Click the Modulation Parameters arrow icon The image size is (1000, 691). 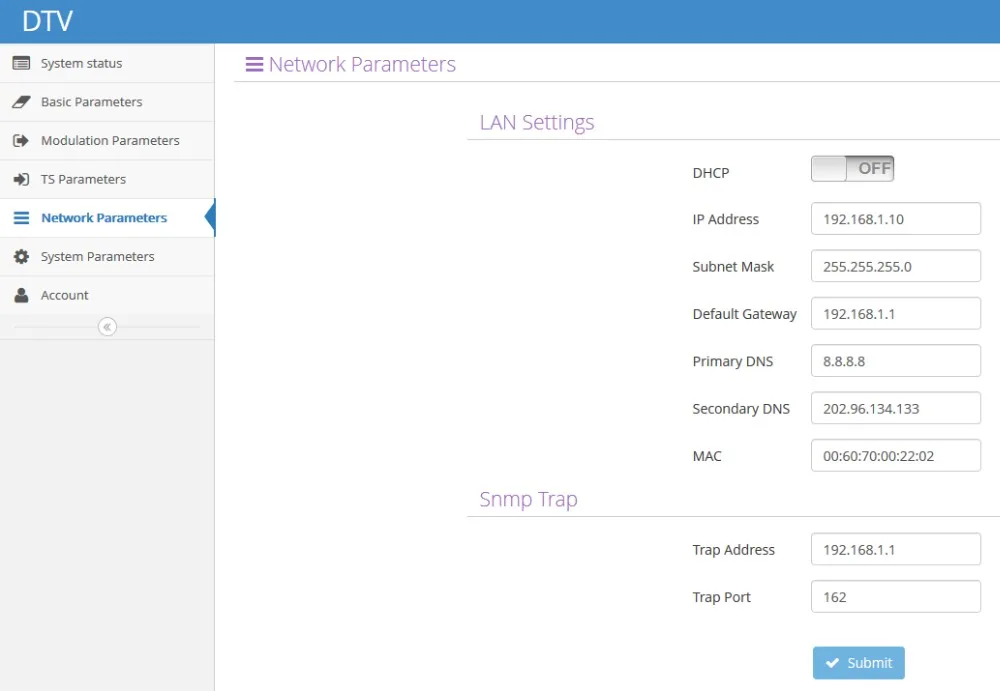(20, 140)
